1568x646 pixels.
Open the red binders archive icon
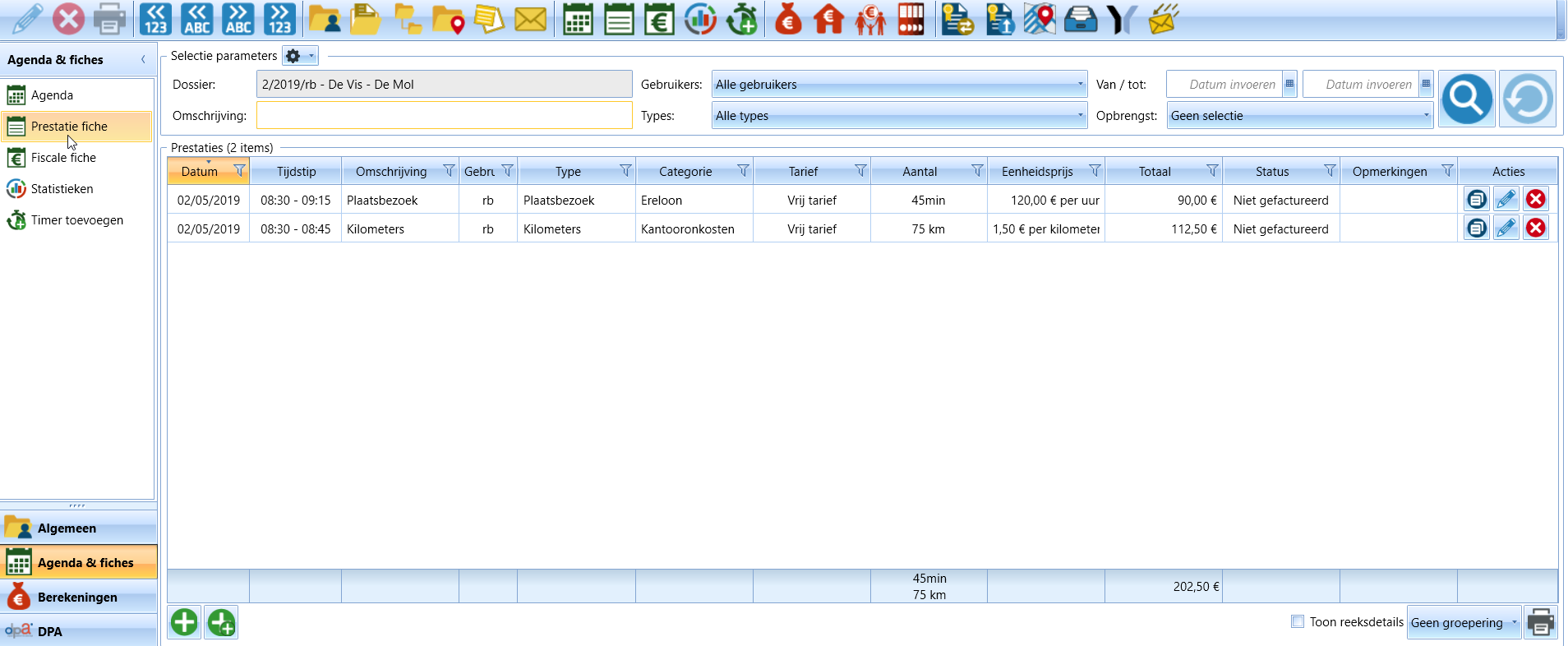click(911, 19)
